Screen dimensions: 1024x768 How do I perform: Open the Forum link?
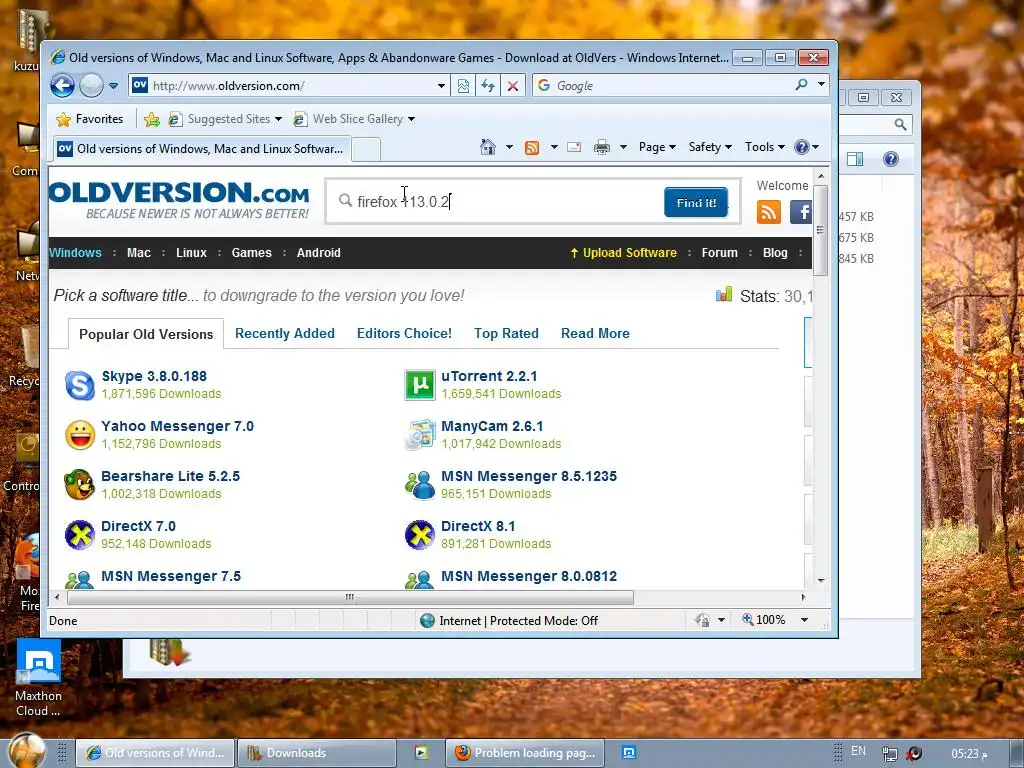pyautogui.click(x=720, y=253)
